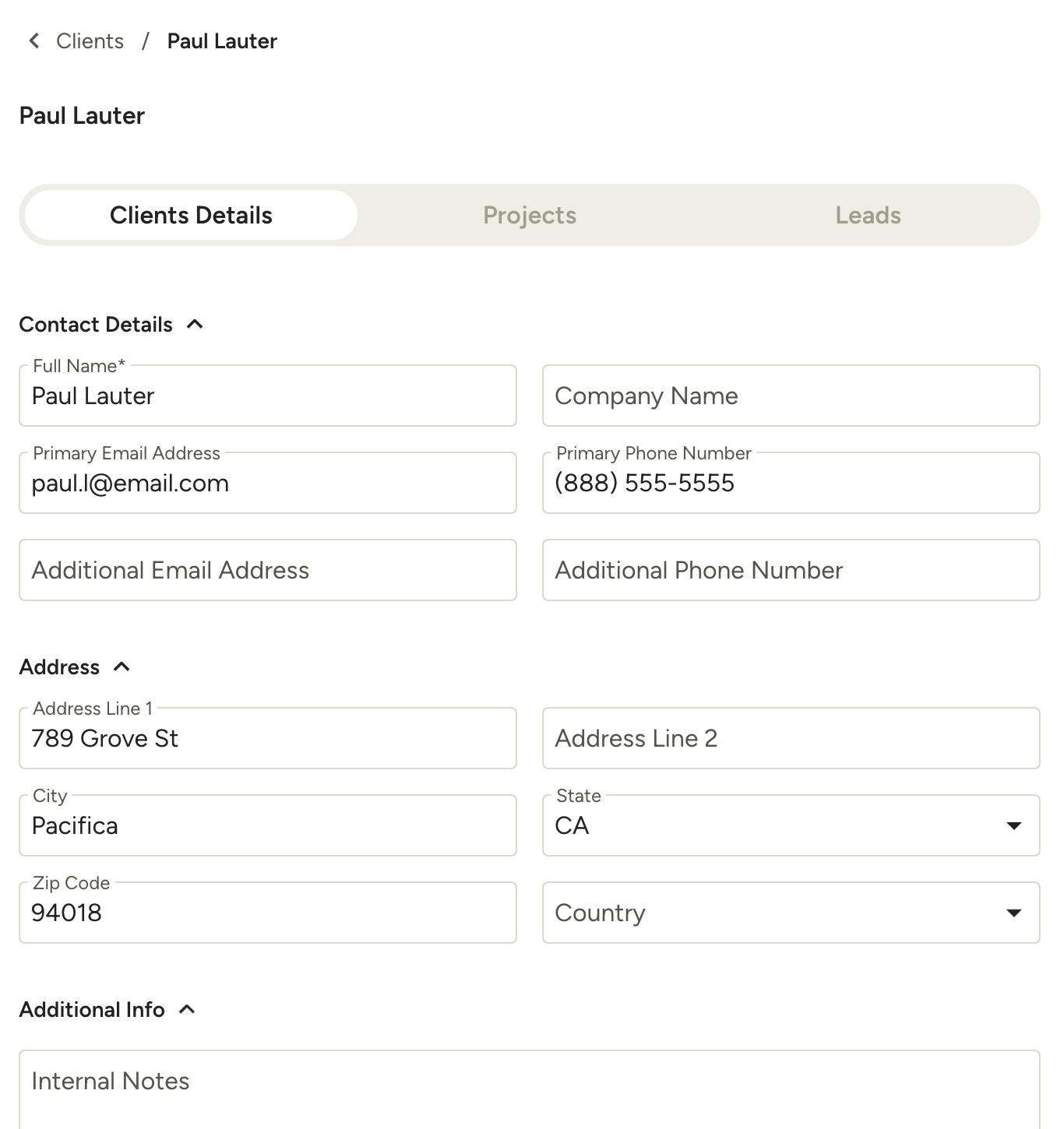Viewport: 1064px width, 1129px height.
Task: Switch to the Leads tab
Action: 868,215
